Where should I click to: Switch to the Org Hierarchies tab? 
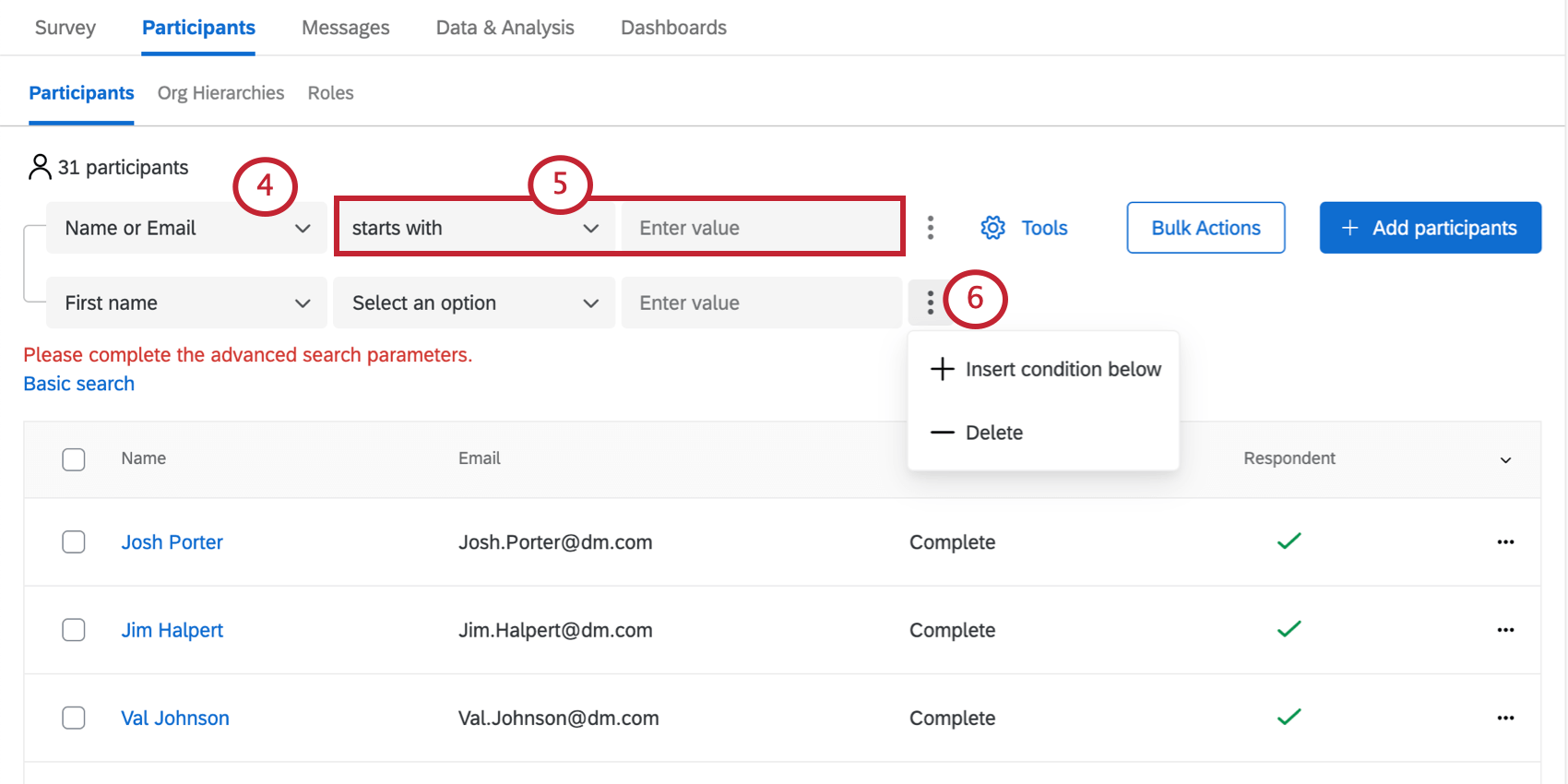pos(220,92)
